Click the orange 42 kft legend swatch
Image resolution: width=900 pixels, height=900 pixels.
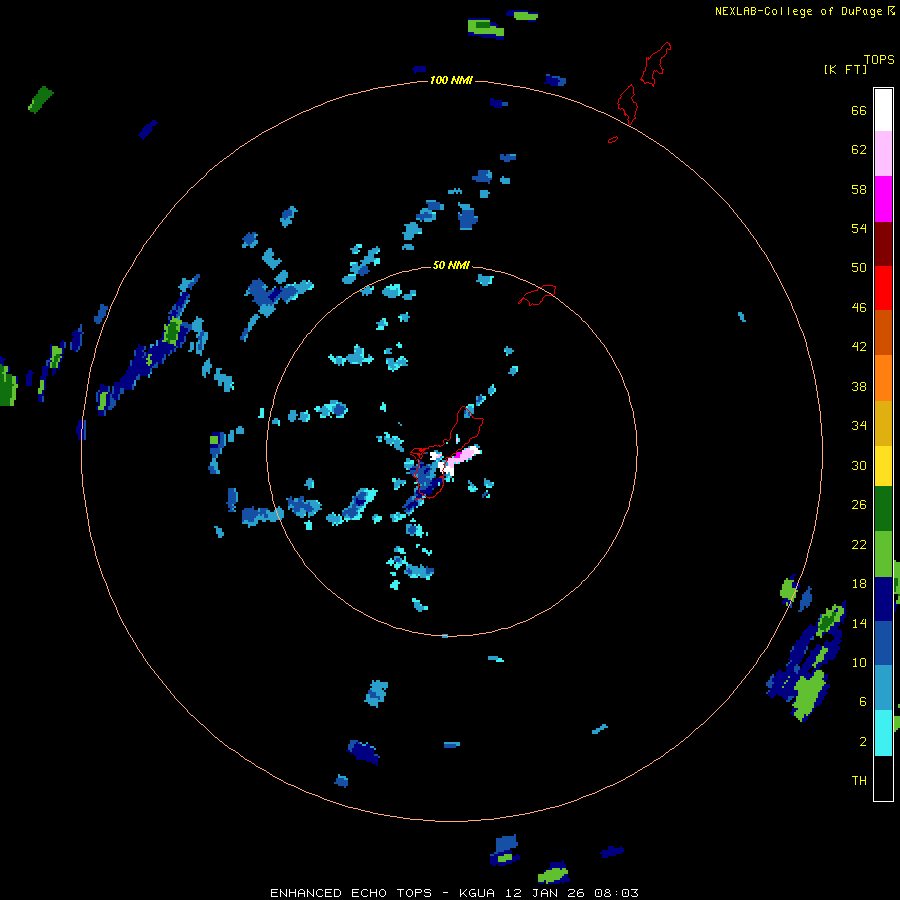pyautogui.click(x=883, y=378)
